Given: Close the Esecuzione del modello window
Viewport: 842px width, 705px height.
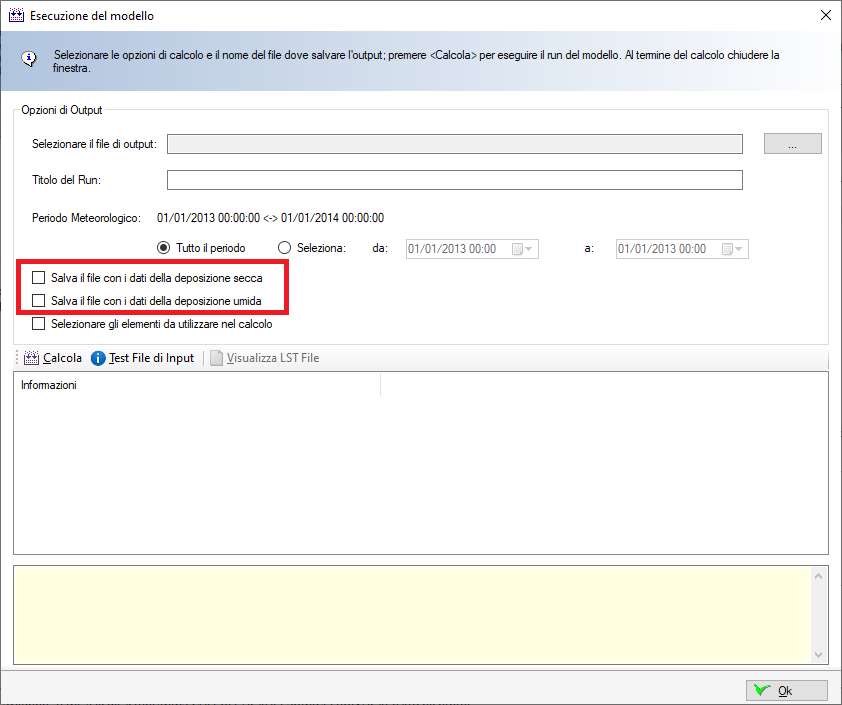Looking at the screenshot, I should pos(825,16).
